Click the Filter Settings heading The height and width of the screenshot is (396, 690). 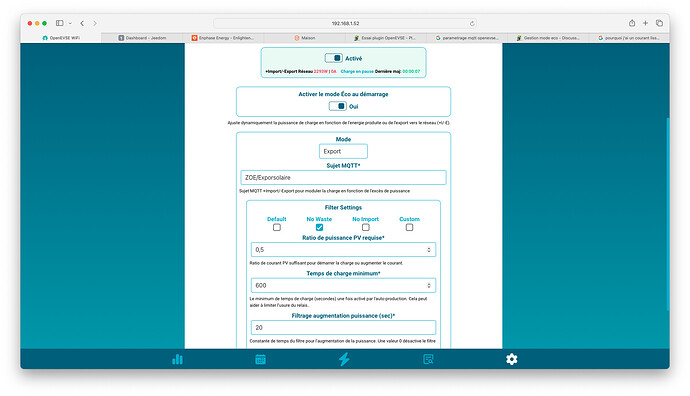pyautogui.click(x=343, y=208)
